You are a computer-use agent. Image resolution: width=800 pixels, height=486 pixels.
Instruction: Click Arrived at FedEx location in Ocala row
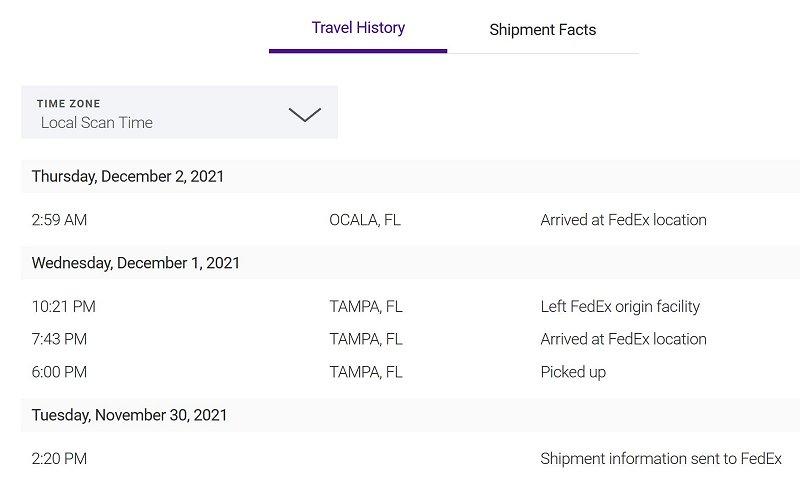623,220
